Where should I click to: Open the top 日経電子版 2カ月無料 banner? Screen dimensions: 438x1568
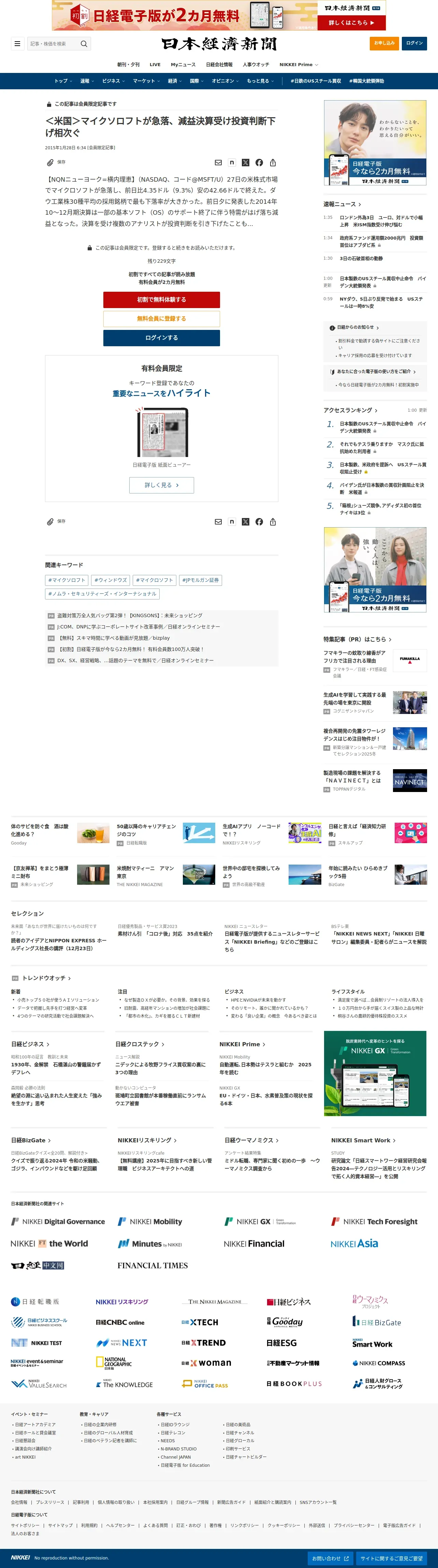[x=219, y=16]
